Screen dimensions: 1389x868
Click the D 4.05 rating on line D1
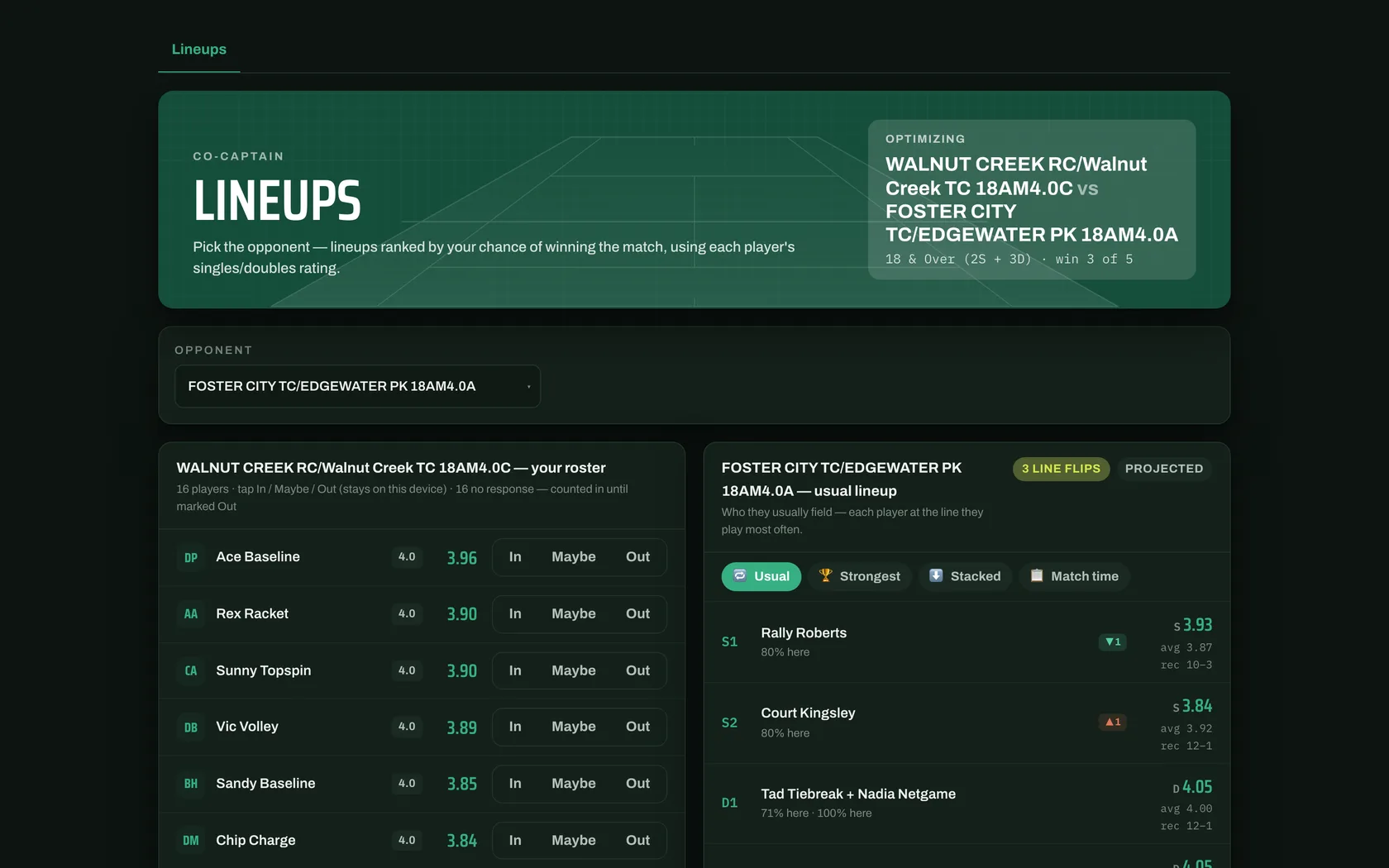1193,787
